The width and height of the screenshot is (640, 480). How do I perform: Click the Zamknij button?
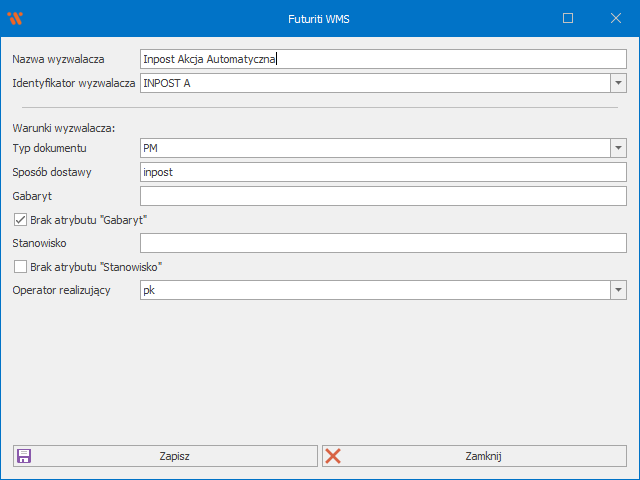pyautogui.click(x=474, y=456)
